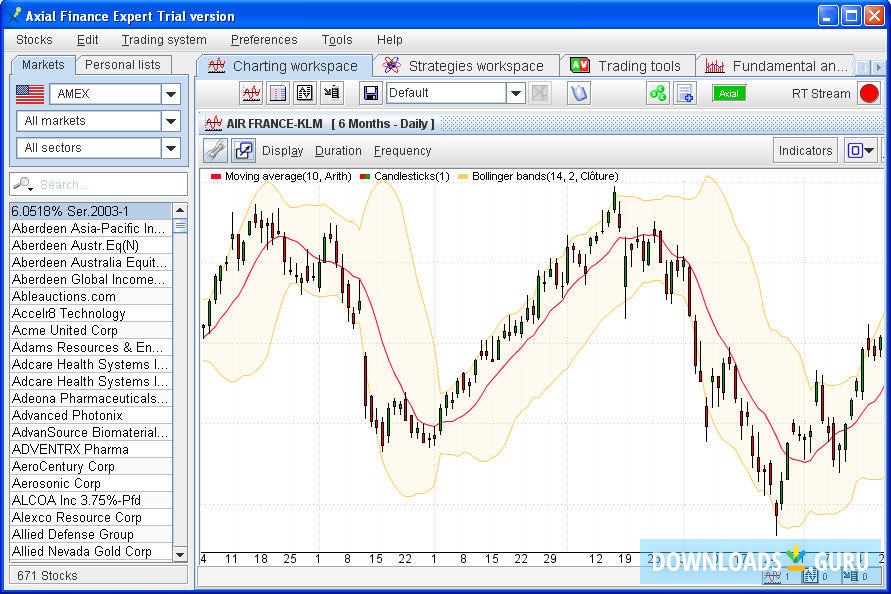The width and height of the screenshot is (891, 594).
Task: Click the table view toolbar icon
Action: tap(278, 93)
